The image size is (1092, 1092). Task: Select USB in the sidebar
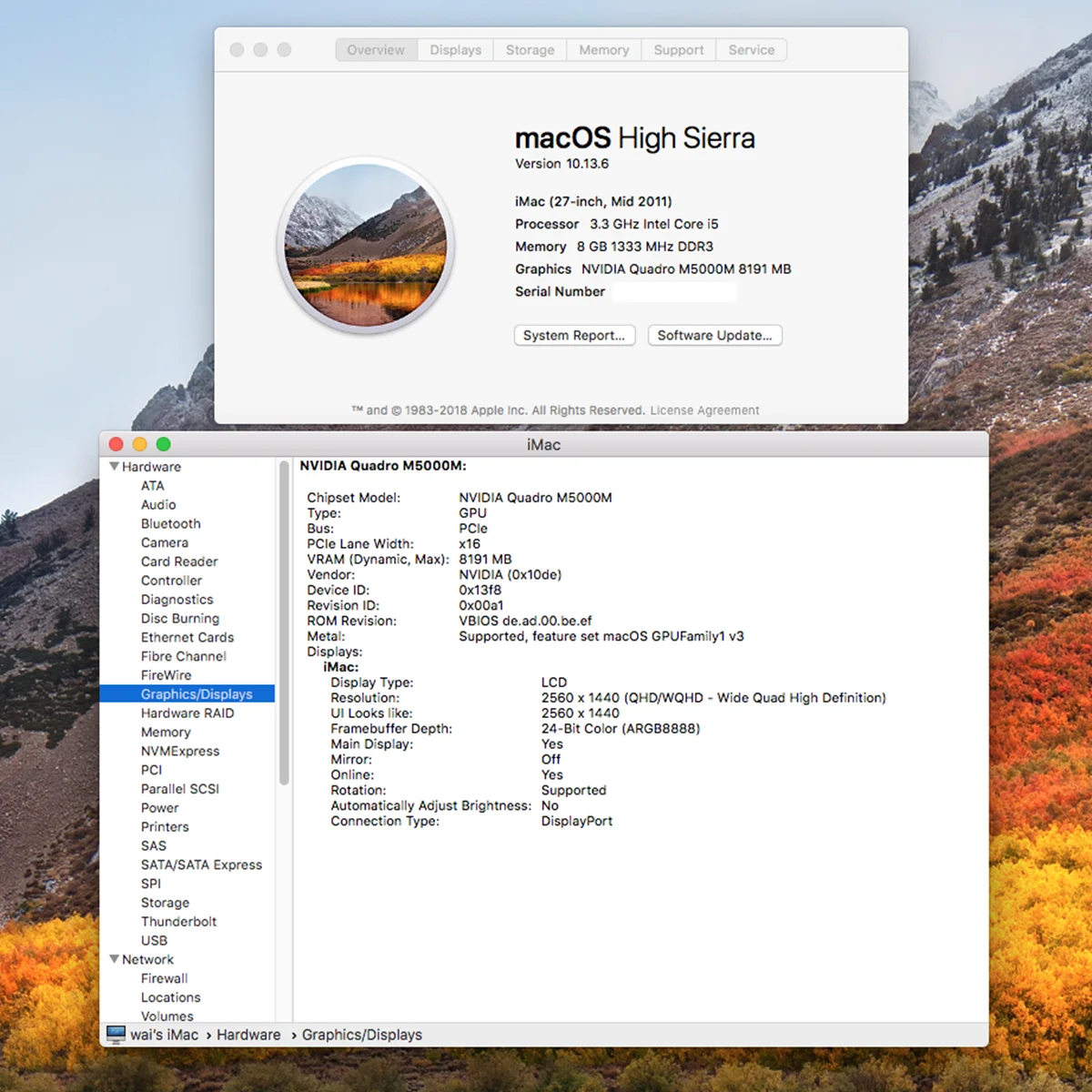click(155, 941)
